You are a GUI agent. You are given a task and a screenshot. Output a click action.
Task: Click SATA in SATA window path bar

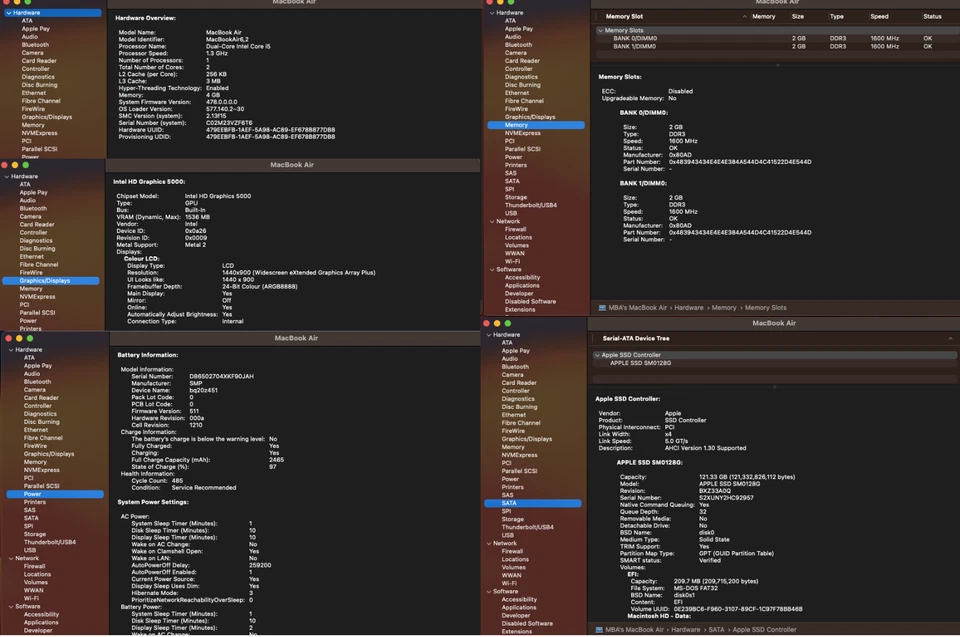[716, 630]
